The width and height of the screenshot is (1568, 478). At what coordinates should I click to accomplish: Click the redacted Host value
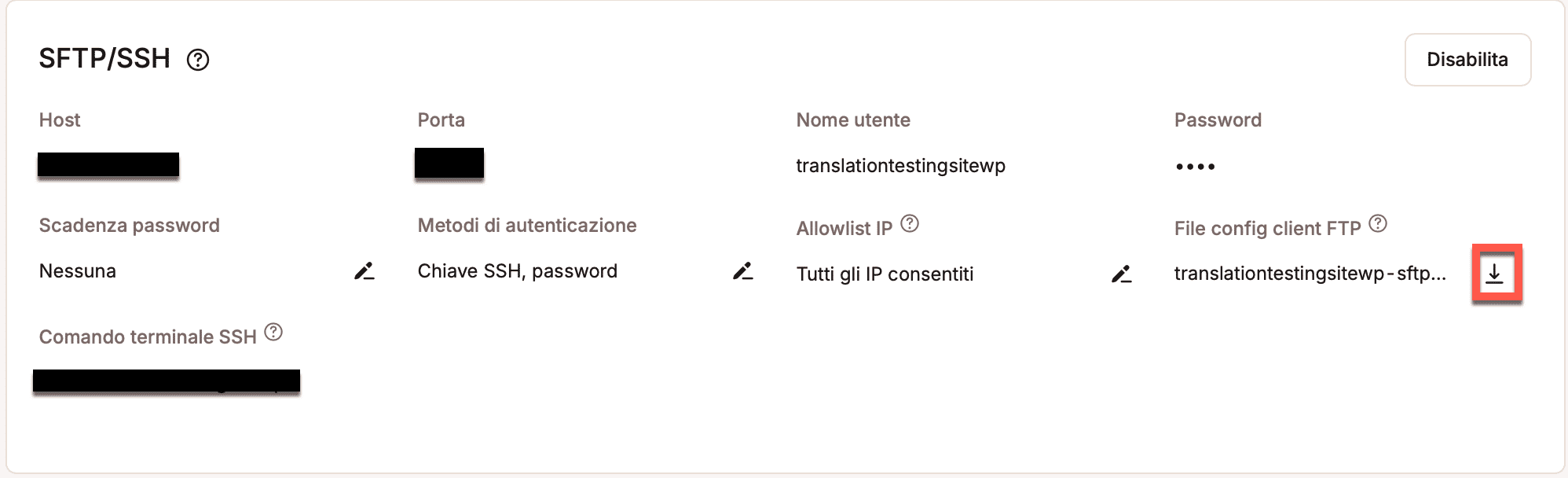(108, 165)
